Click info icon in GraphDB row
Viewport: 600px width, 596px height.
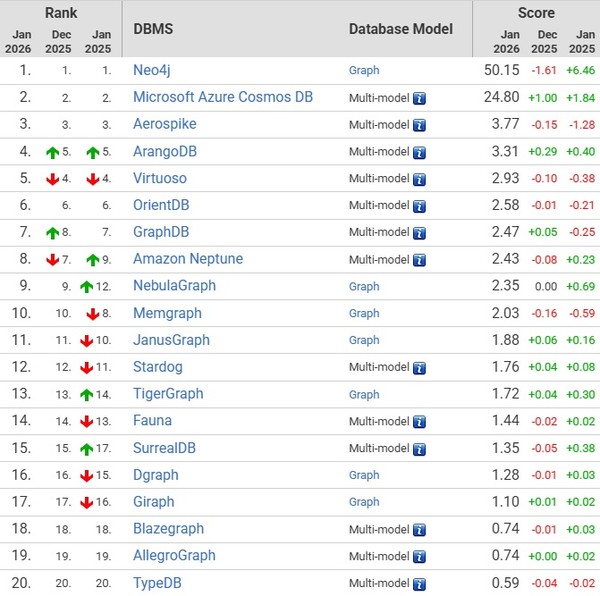tap(419, 233)
